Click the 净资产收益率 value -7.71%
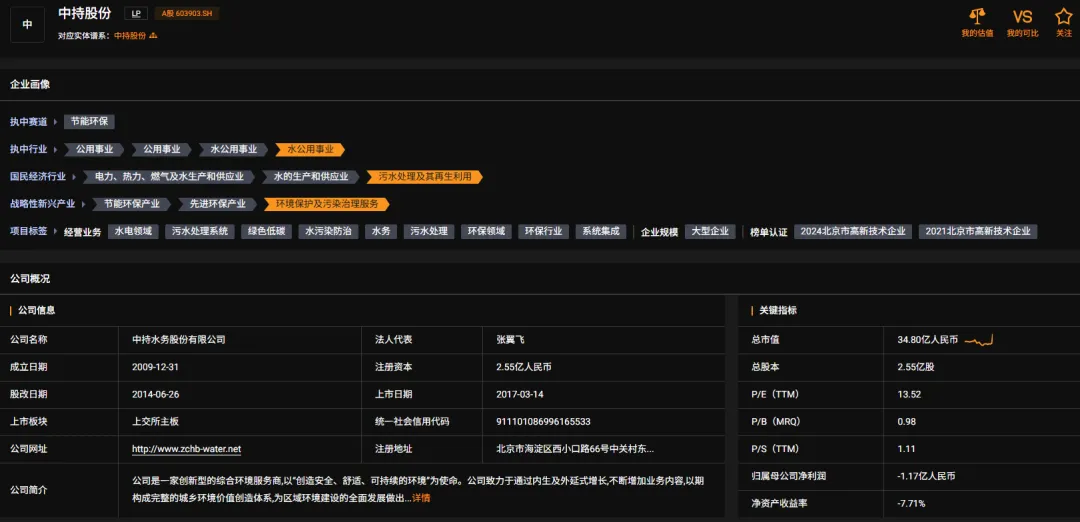 (x=911, y=503)
